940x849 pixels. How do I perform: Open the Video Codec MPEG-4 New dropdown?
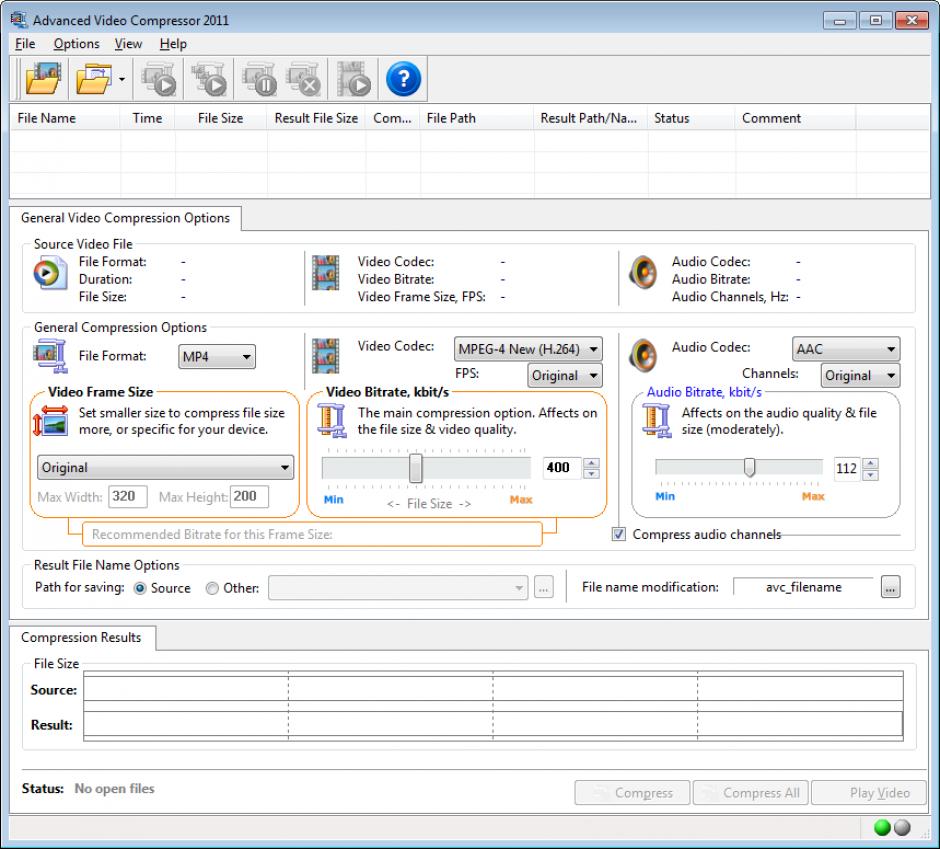coord(528,349)
